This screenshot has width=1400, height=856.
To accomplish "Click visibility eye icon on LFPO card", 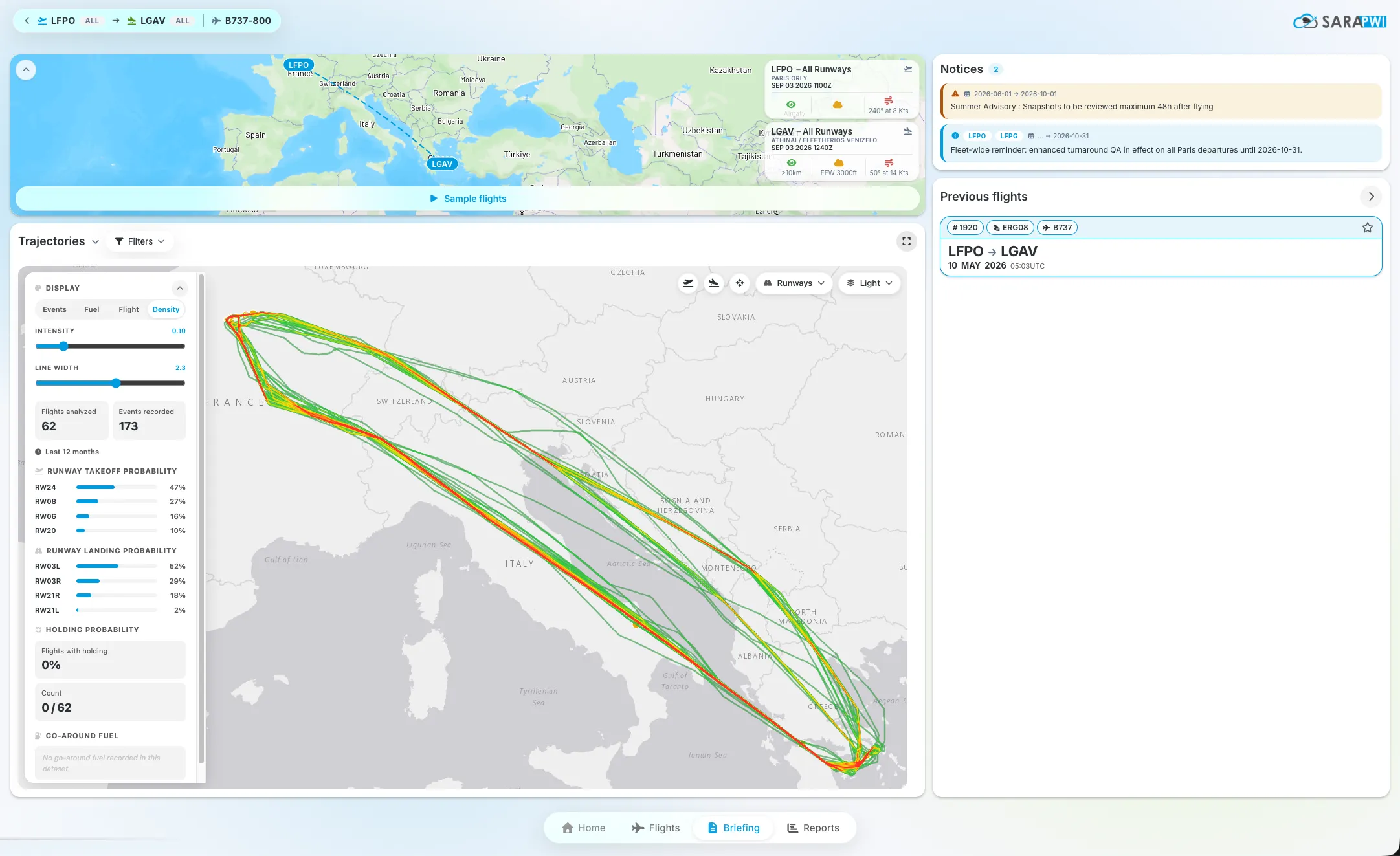I will (791, 104).
